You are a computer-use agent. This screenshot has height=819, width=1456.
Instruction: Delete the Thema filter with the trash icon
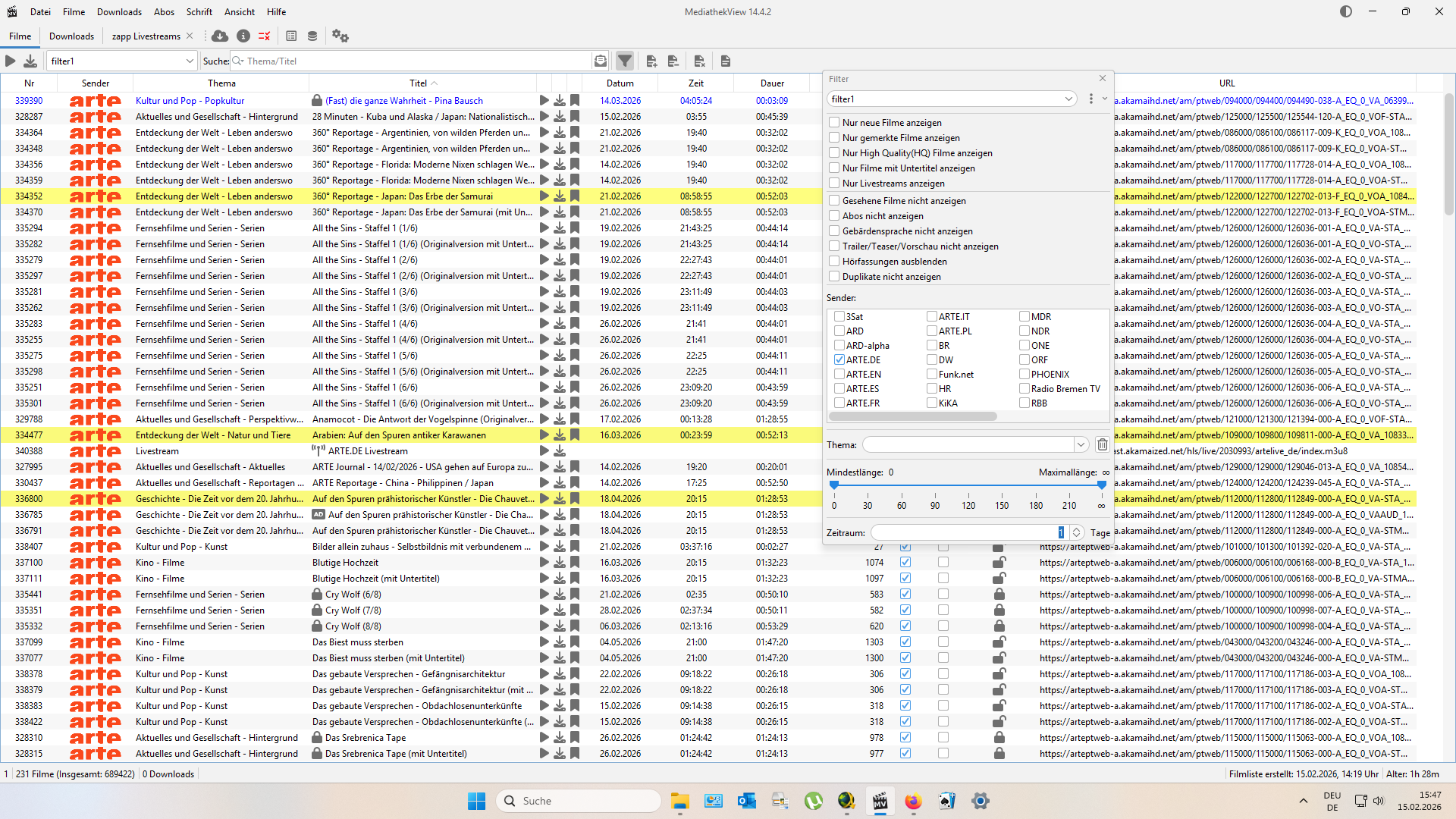(x=1103, y=444)
